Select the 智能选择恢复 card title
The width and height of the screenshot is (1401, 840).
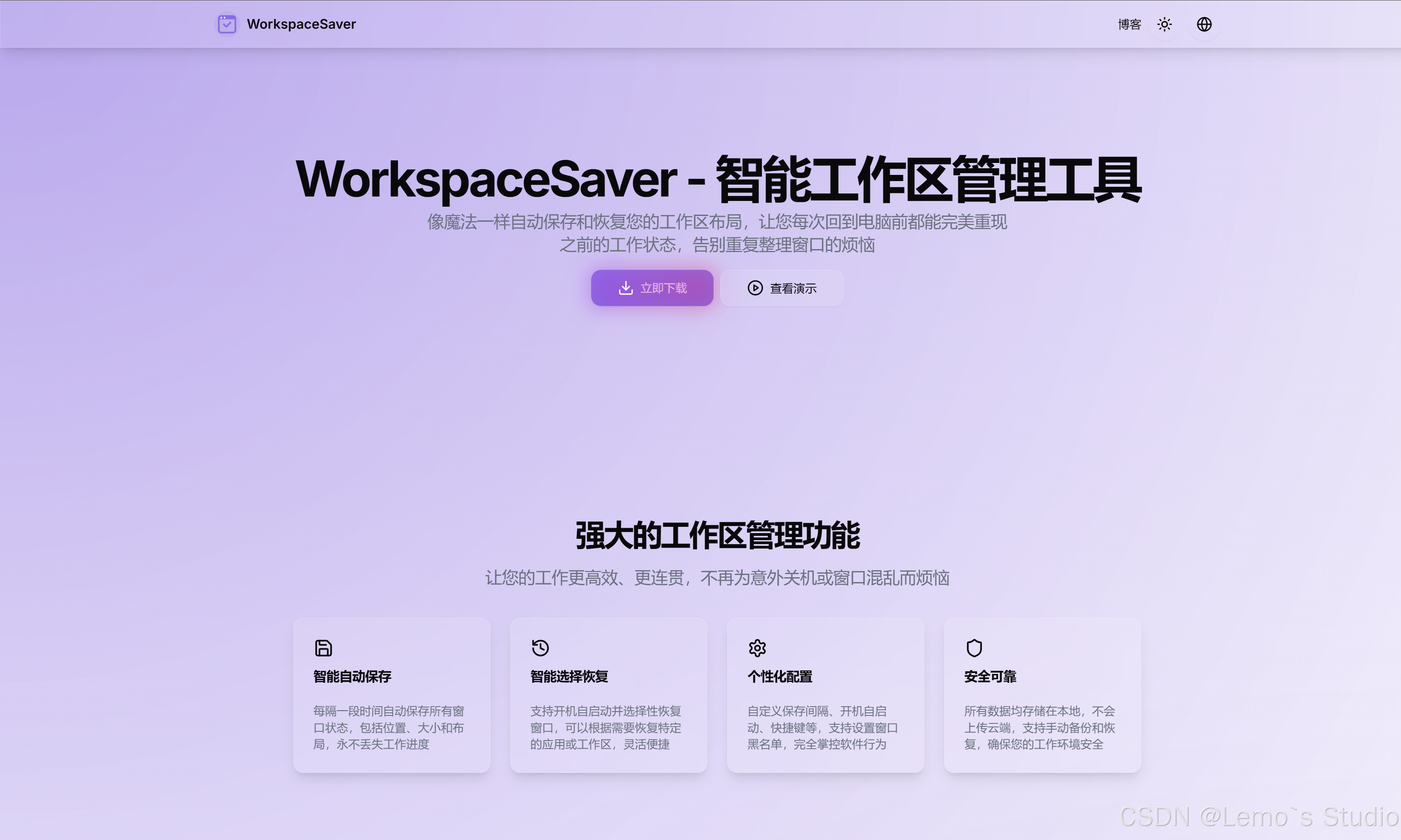[x=569, y=677]
